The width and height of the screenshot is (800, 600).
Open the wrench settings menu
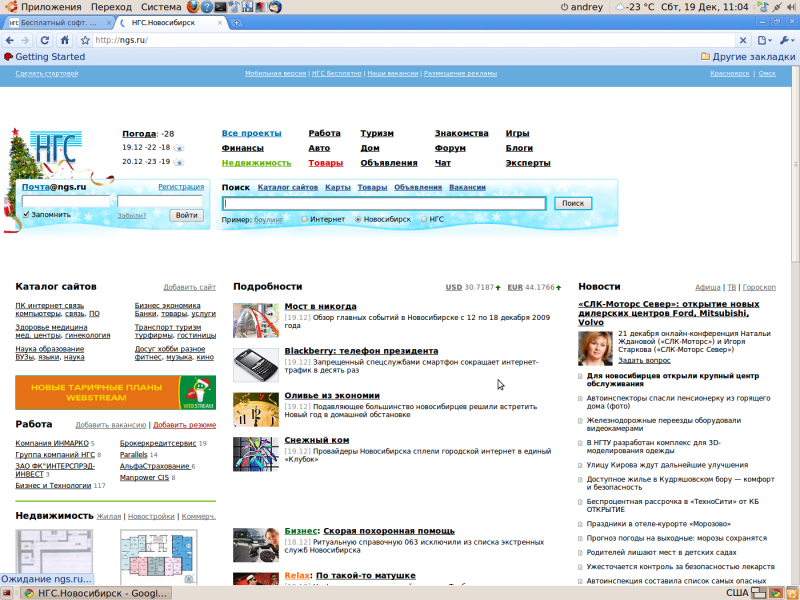click(x=785, y=40)
